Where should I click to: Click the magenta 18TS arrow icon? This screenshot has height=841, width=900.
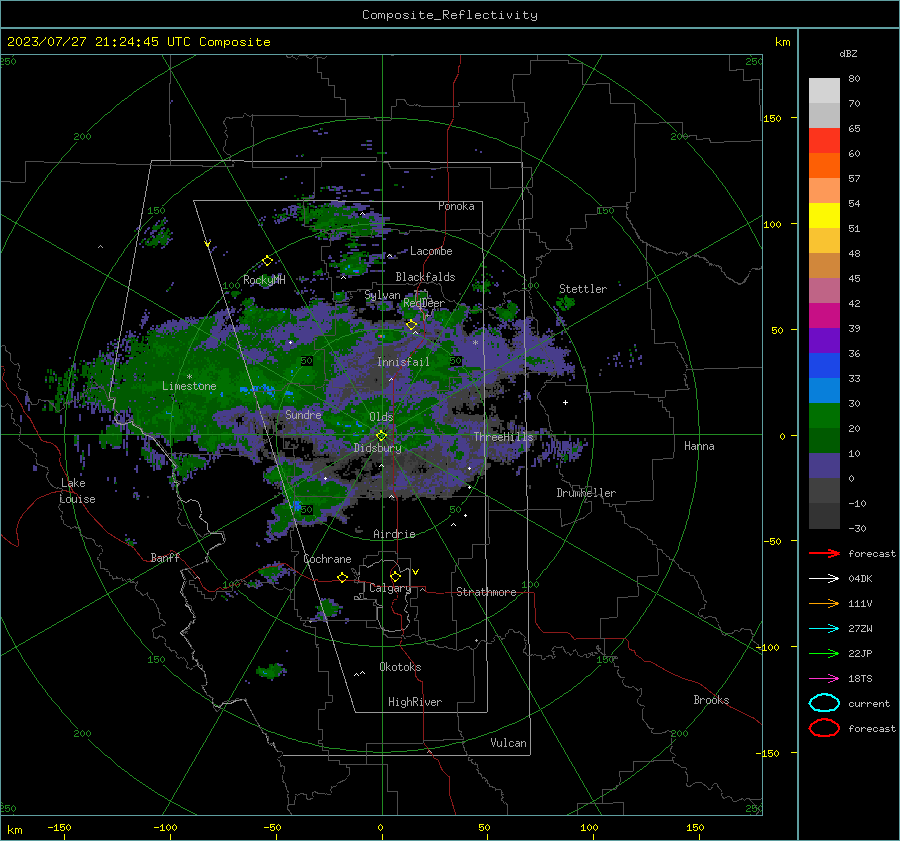tap(824, 679)
